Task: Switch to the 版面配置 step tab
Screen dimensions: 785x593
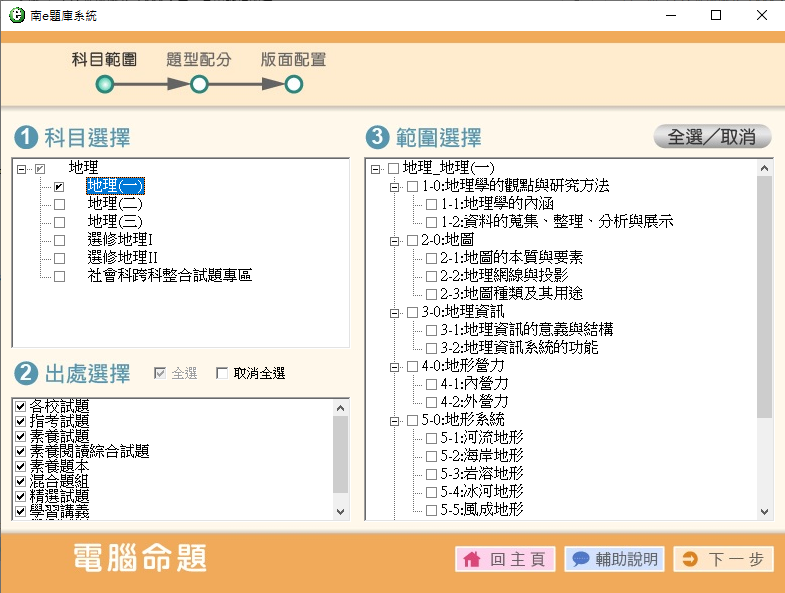Action: 293,60
